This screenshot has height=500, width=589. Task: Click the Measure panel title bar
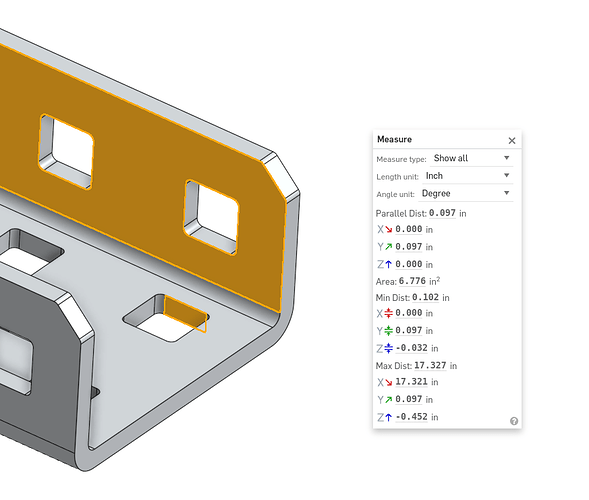(439, 139)
